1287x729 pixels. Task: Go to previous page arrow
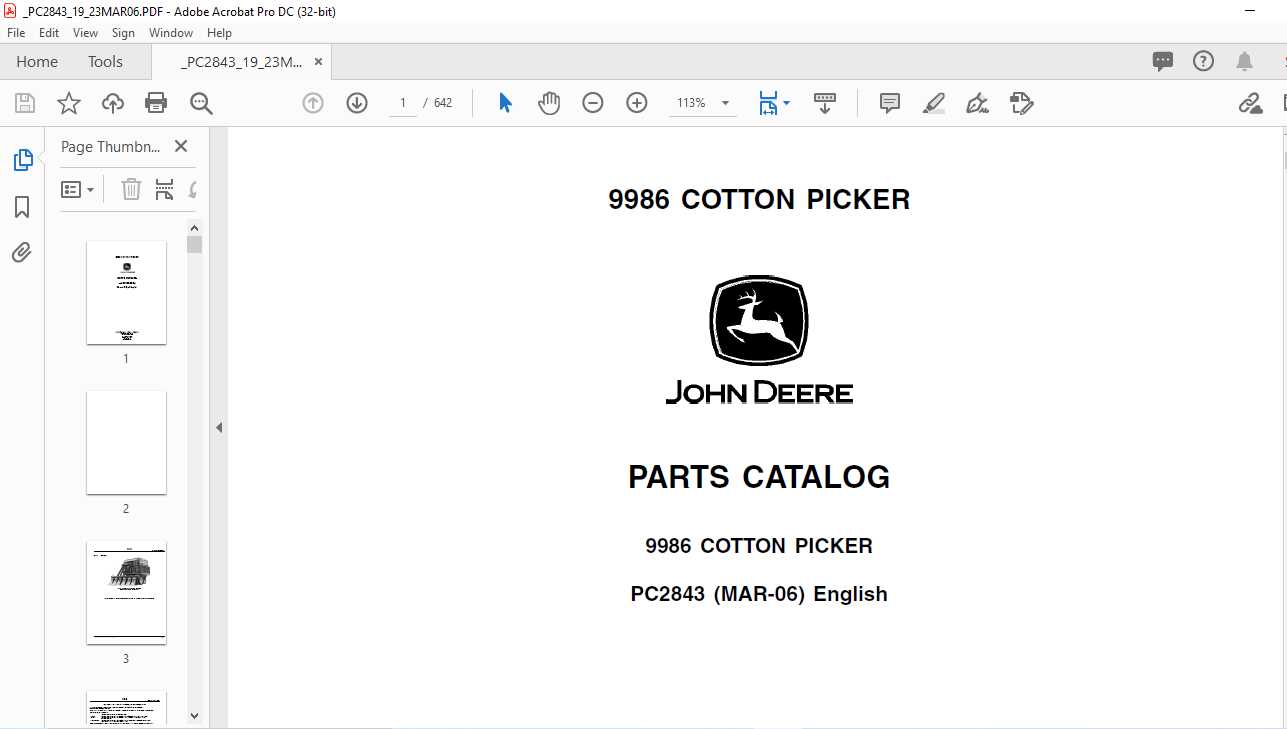tap(313, 103)
